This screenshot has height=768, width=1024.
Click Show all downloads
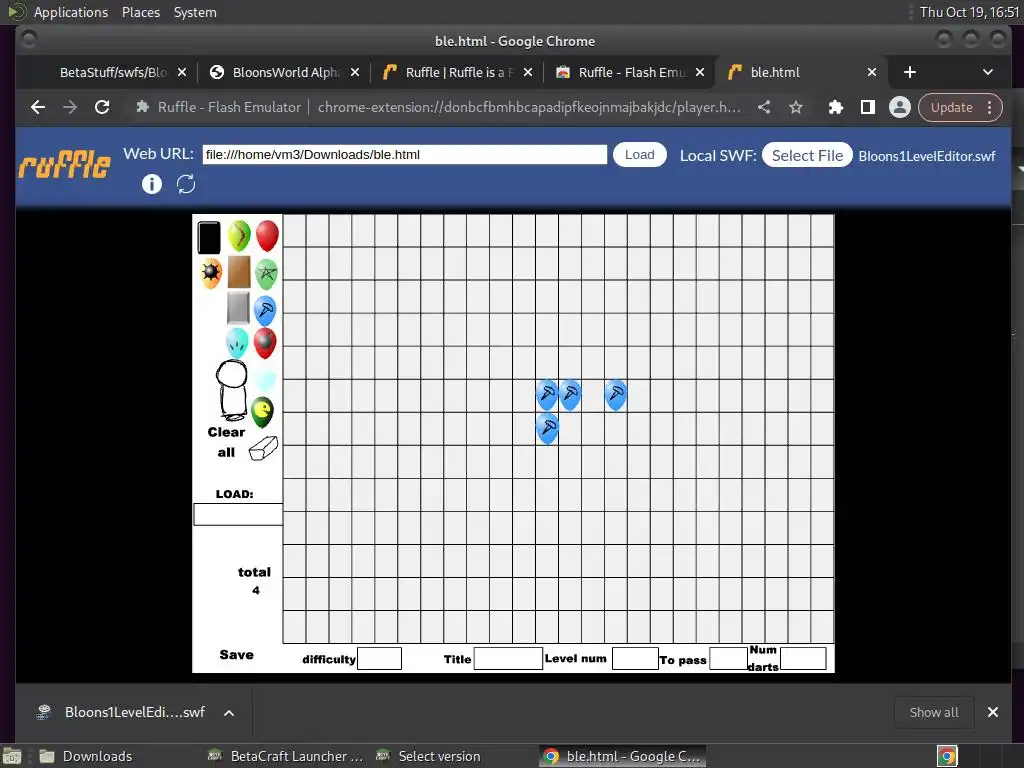pyautogui.click(x=934, y=712)
